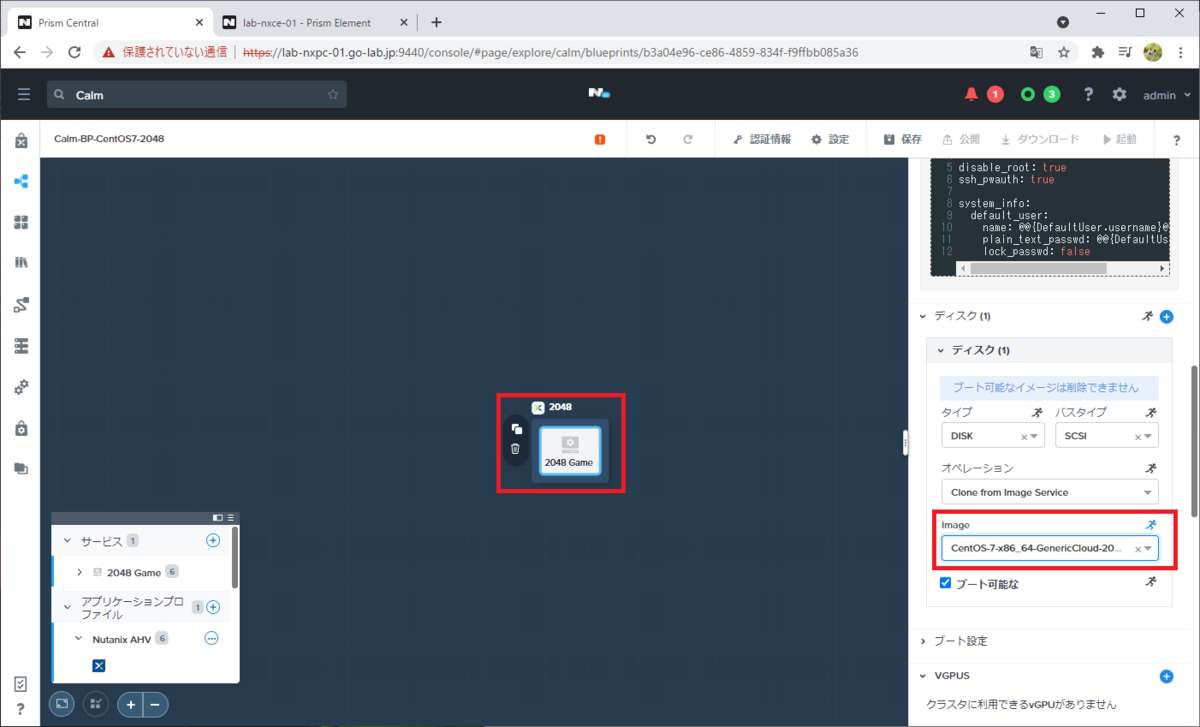Click the fit-to-screen canvas button
The image size is (1200, 727).
[x=62, y=704]
